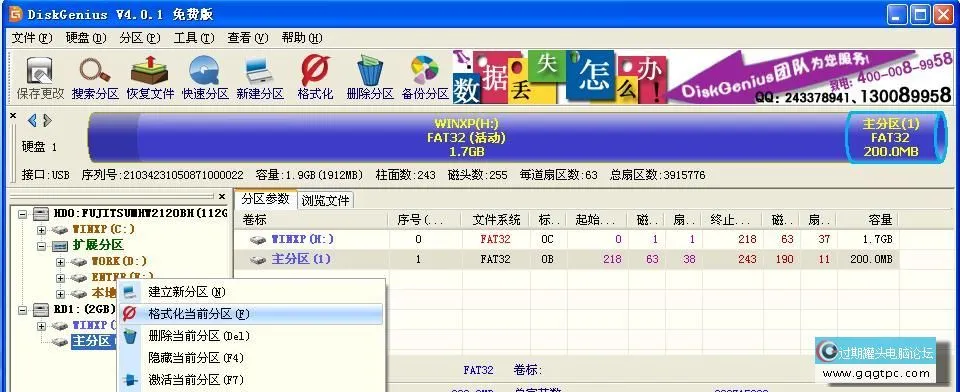The height and width of the screenshot is (392, 960).
Task: Open the 硬盘(D) menu
Action: tap(86, 38)
